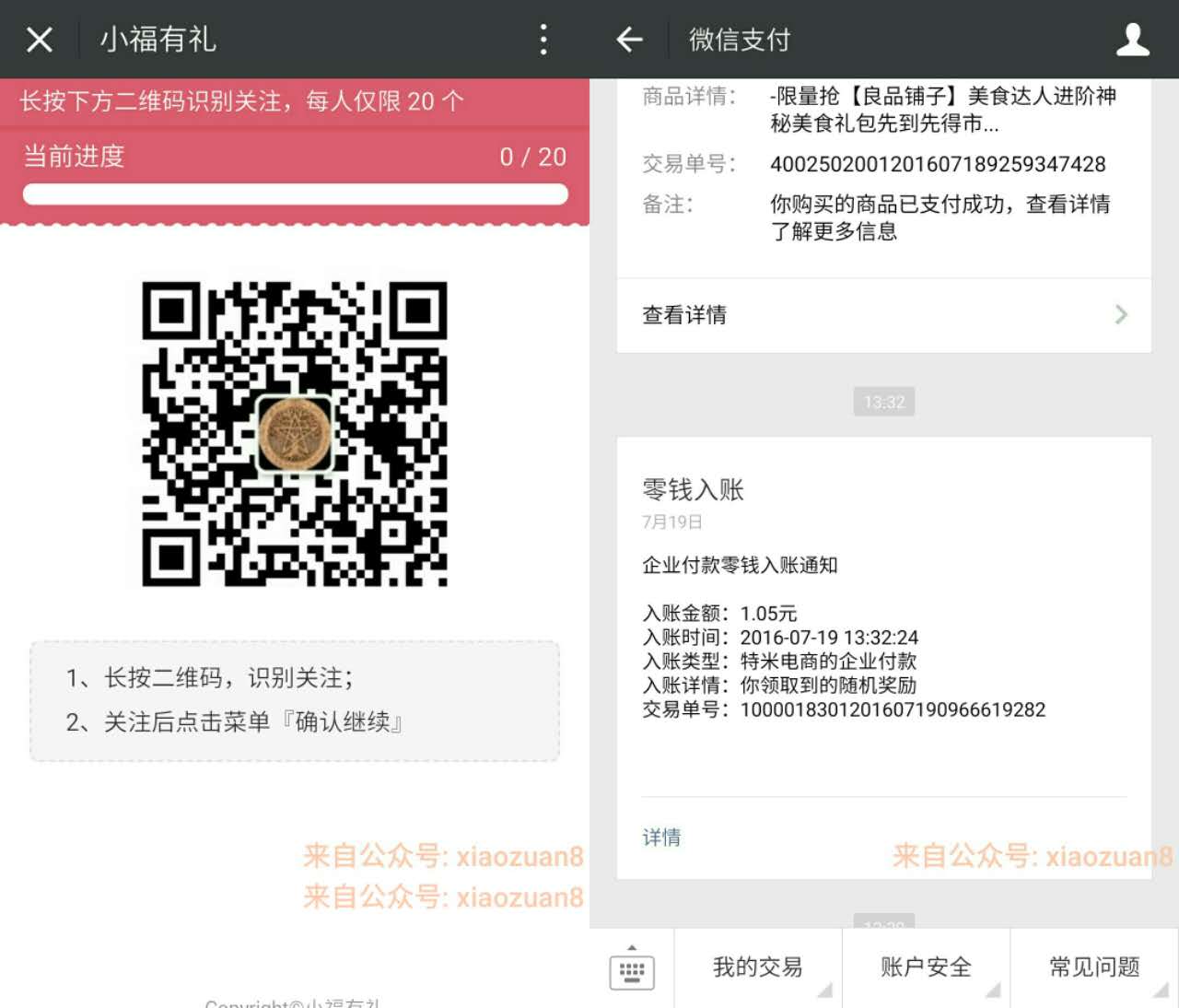The width and height of the screenshot is (1179, 1008).
Task: Click the 7月19日 date label
Action: (x=672, y=522)
